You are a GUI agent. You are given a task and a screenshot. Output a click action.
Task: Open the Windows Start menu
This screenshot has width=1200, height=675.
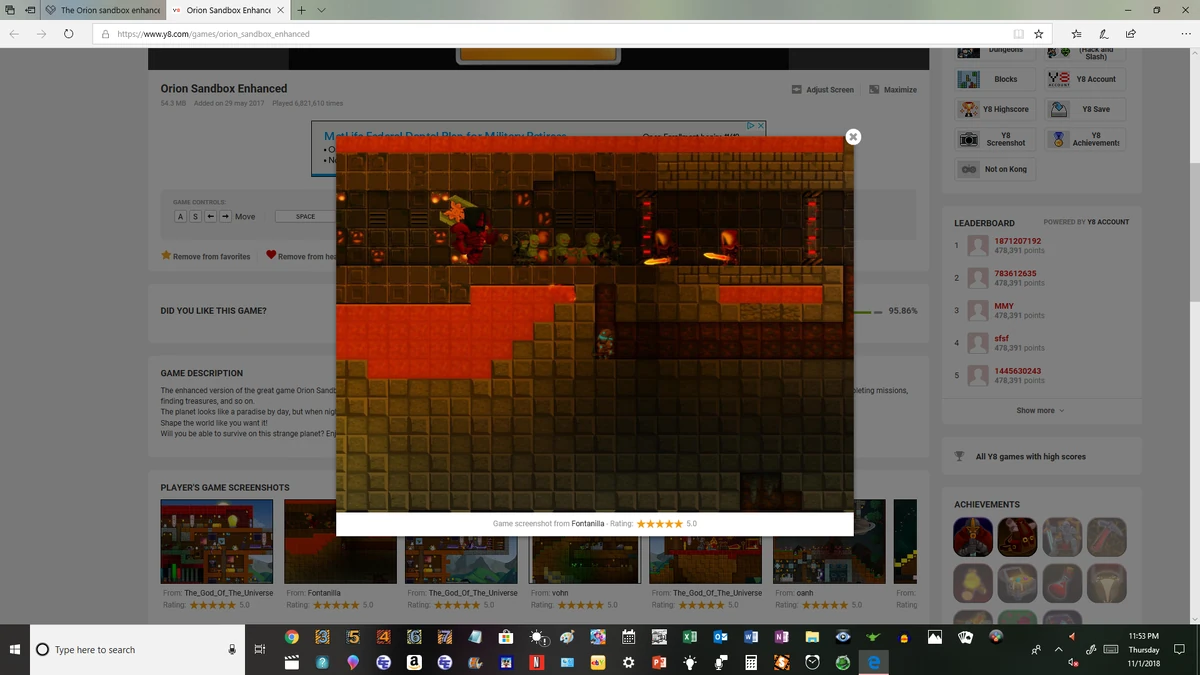pos(14,649)
